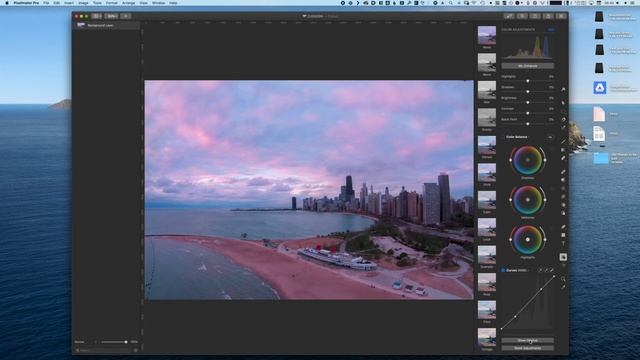Toggle the Curves adjustment checkbox
The width and height of the screenshot is (640, 360).
[503, 270]
